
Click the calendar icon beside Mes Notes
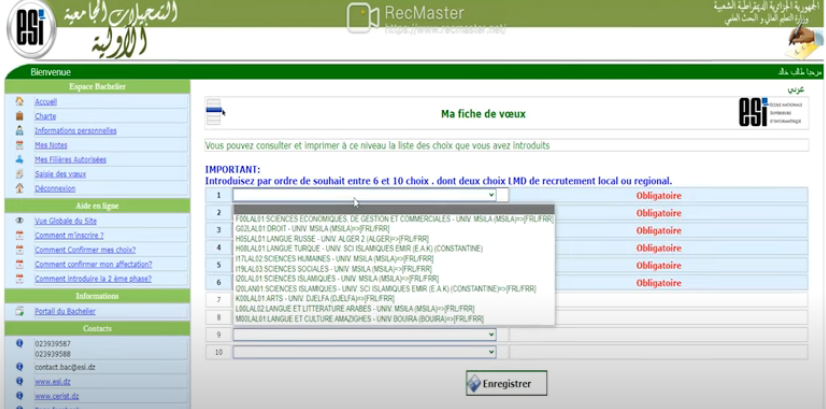(x=19, y=145)
